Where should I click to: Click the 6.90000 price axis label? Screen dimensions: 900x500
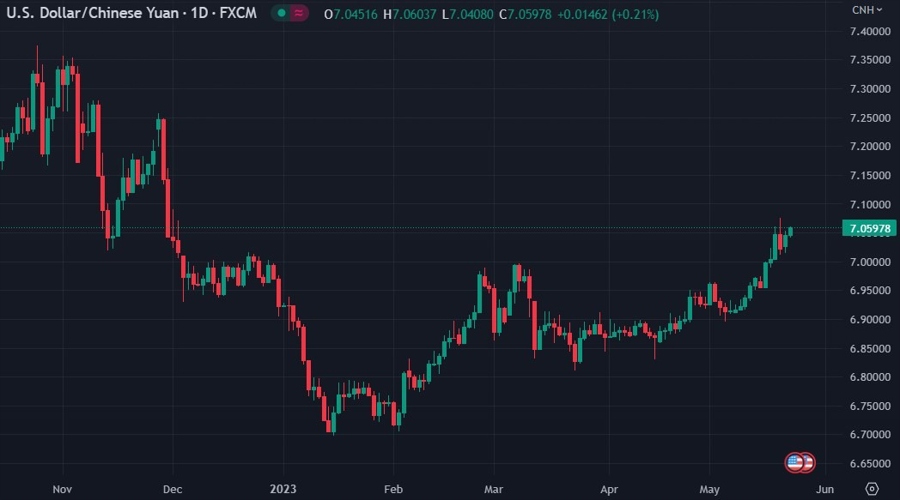tap(870, 319)
